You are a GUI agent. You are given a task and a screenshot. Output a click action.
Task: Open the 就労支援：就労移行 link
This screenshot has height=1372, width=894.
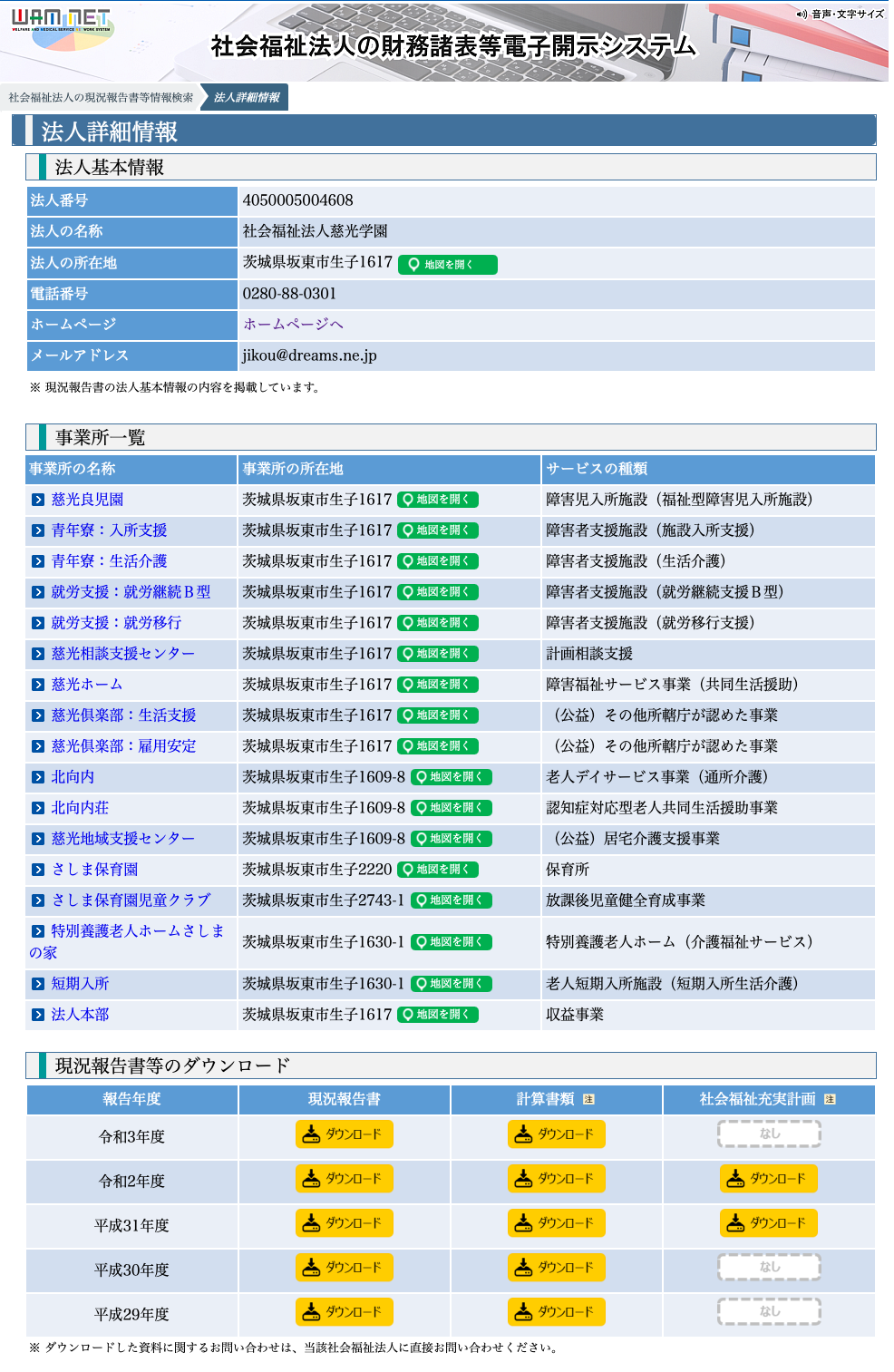116,623
